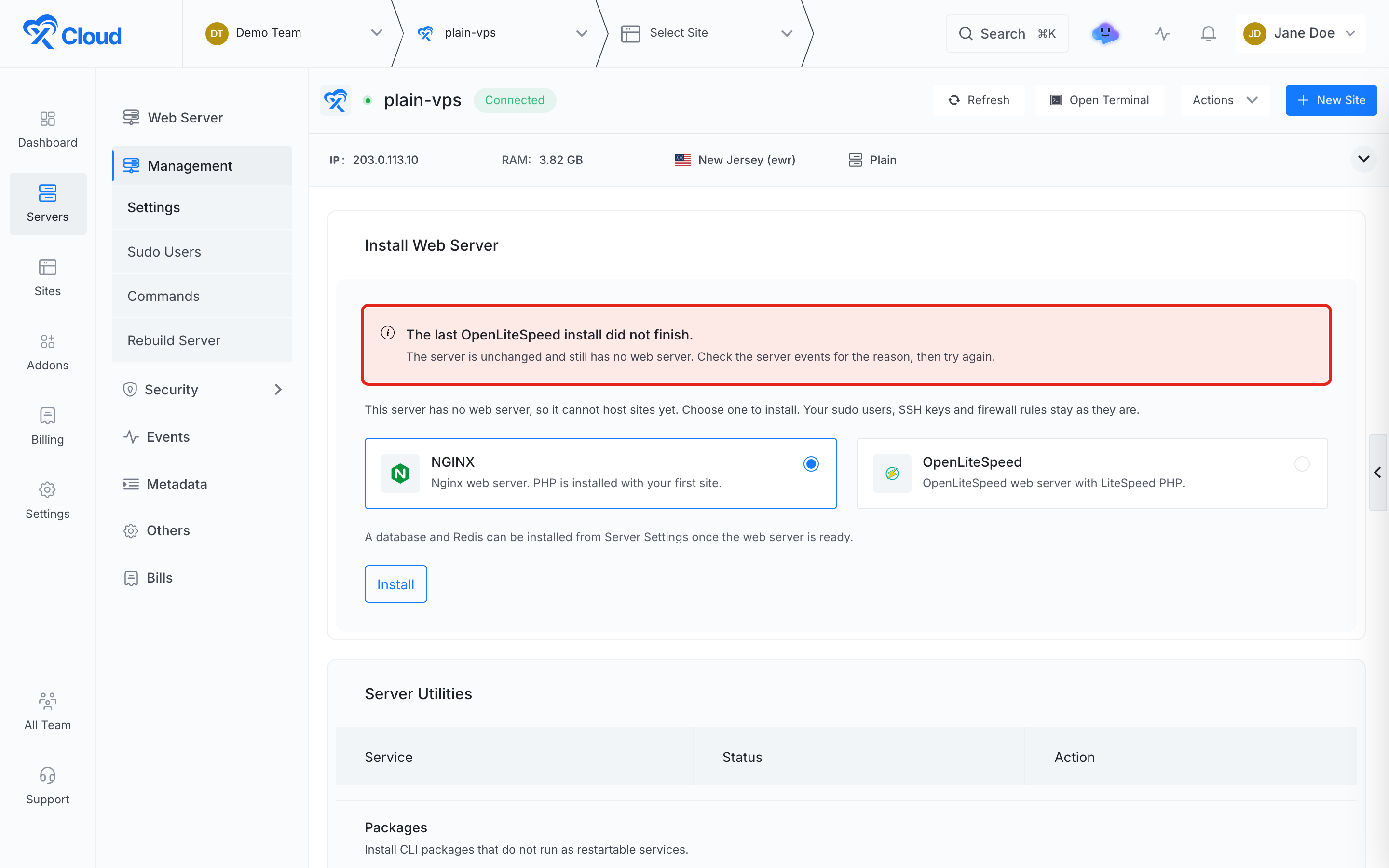Open the Rebuild Server submenu item
The image size is (1389, 868).
tap(203, 340)
